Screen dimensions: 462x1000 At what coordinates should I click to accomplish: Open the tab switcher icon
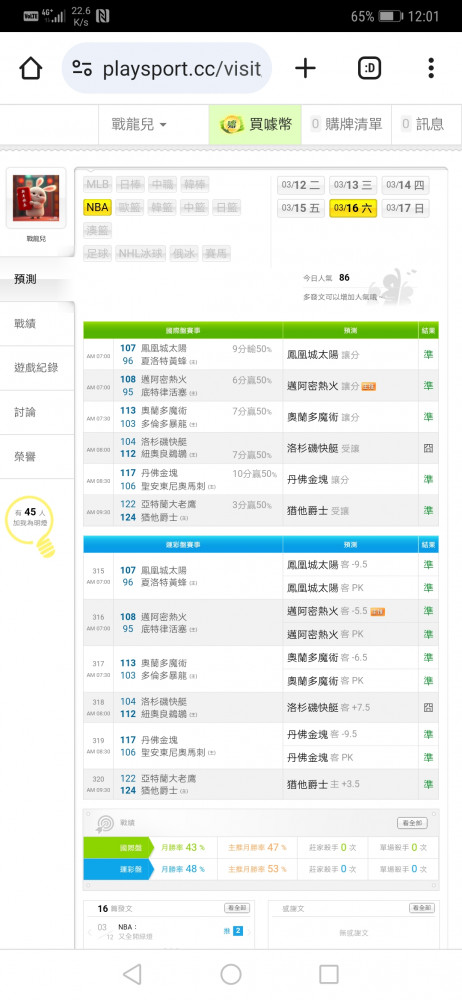pyautogui.click(x=369, y=68)
